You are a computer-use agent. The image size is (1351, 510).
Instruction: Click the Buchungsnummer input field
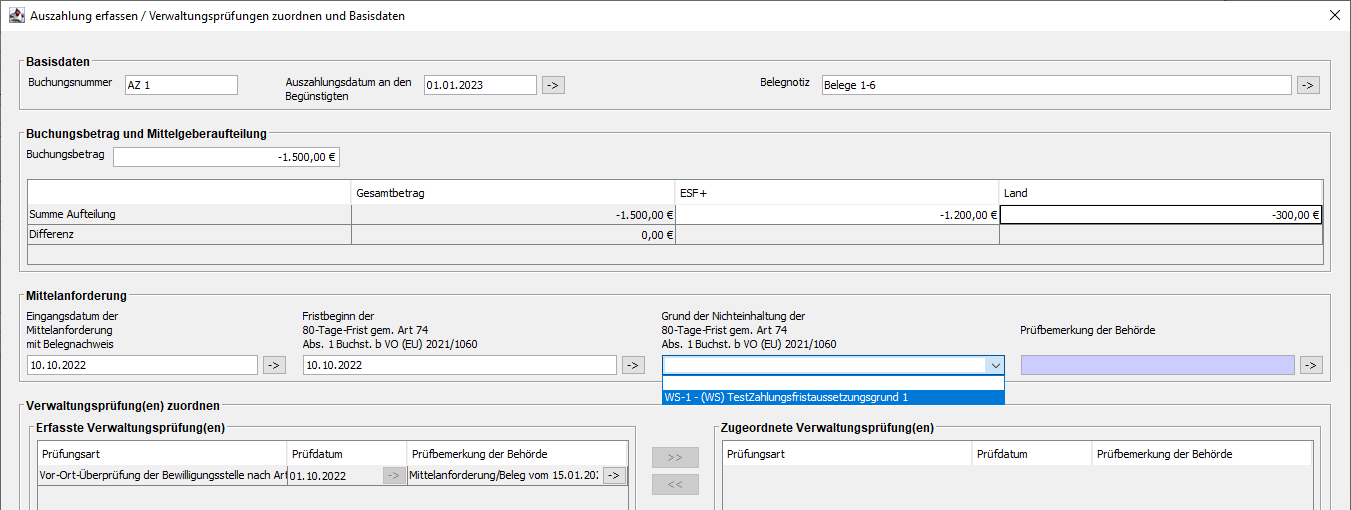181,85
